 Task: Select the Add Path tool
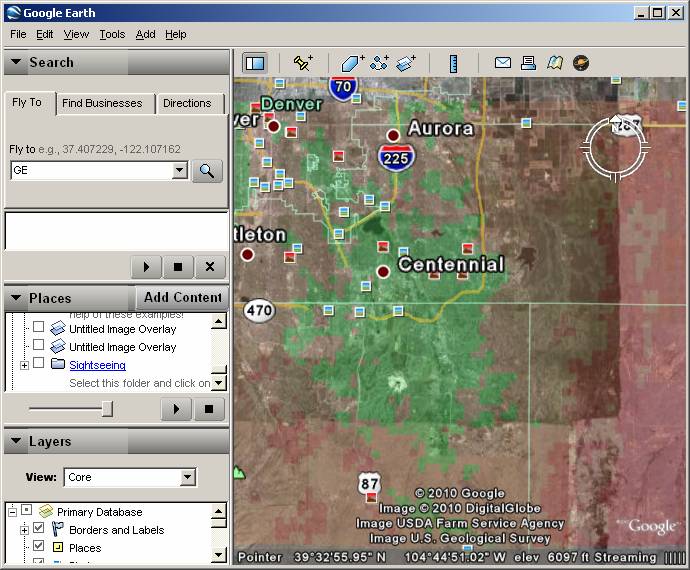[x=379, y=63]
